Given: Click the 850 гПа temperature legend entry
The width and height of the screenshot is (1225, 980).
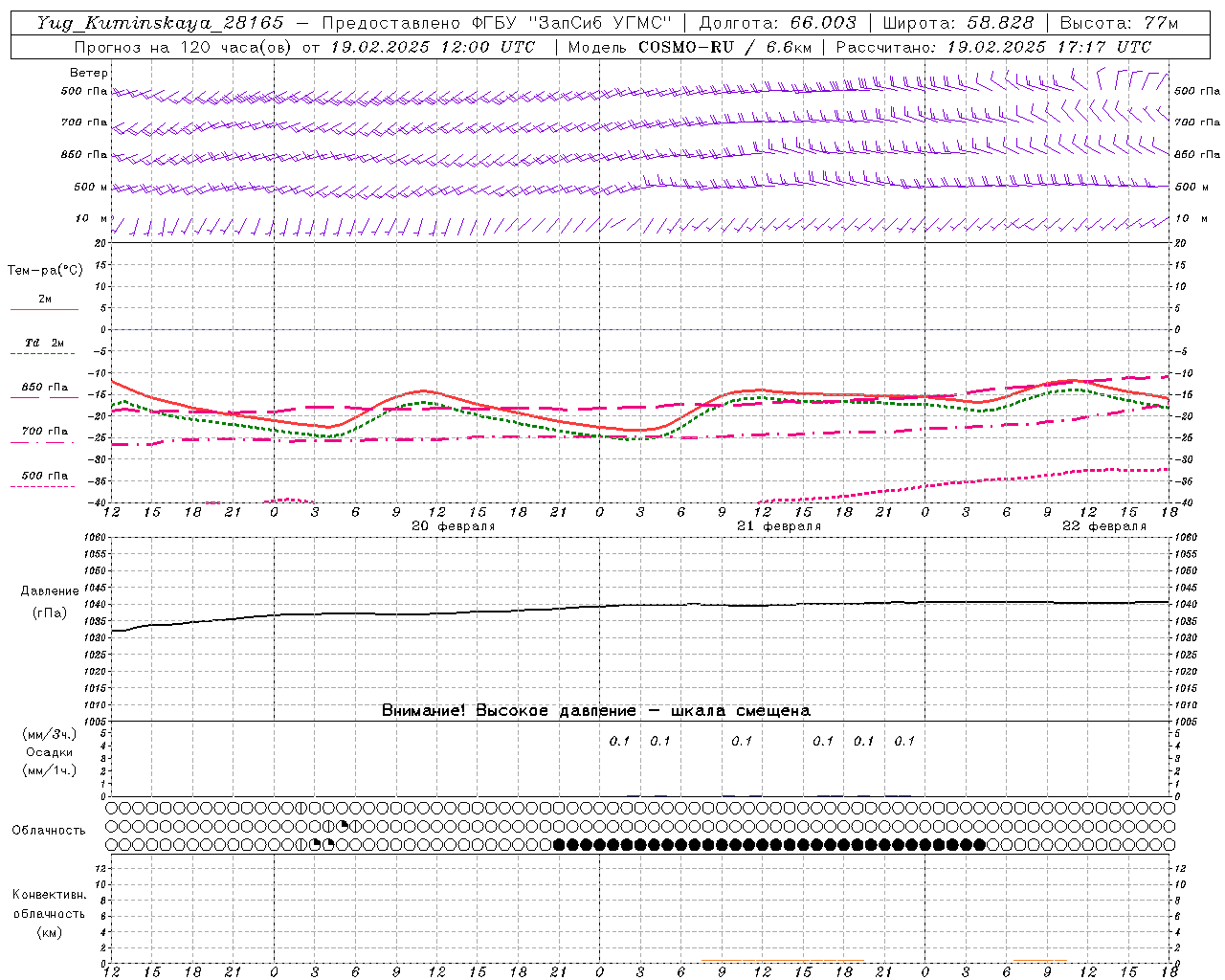Looking at the screenshot, I should [x=45, y=388].
